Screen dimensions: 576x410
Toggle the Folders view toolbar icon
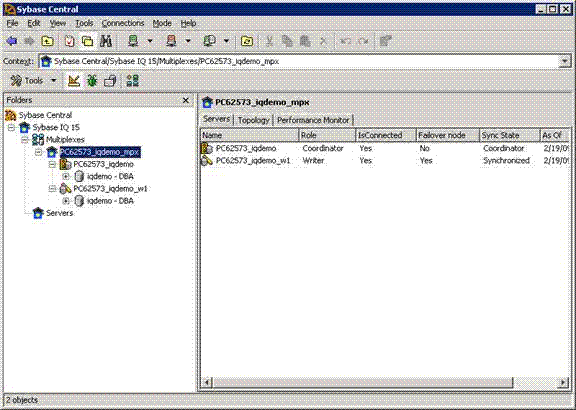[87, 41]
